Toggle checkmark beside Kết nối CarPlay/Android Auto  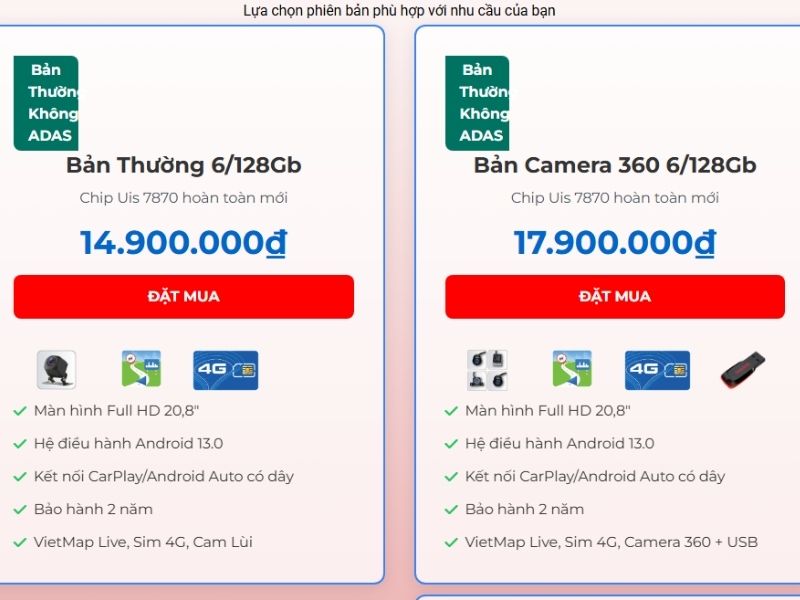20,476
